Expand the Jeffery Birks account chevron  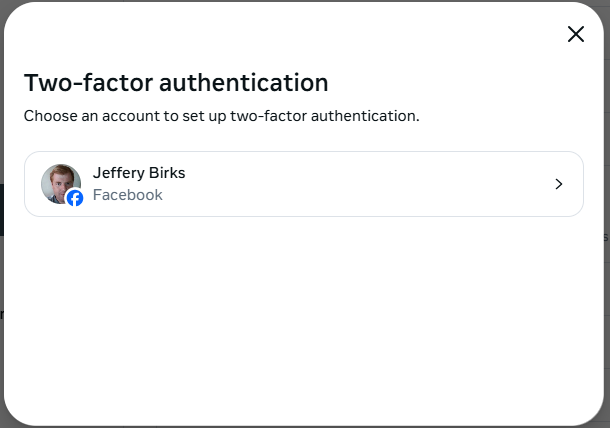click(559, 184)
